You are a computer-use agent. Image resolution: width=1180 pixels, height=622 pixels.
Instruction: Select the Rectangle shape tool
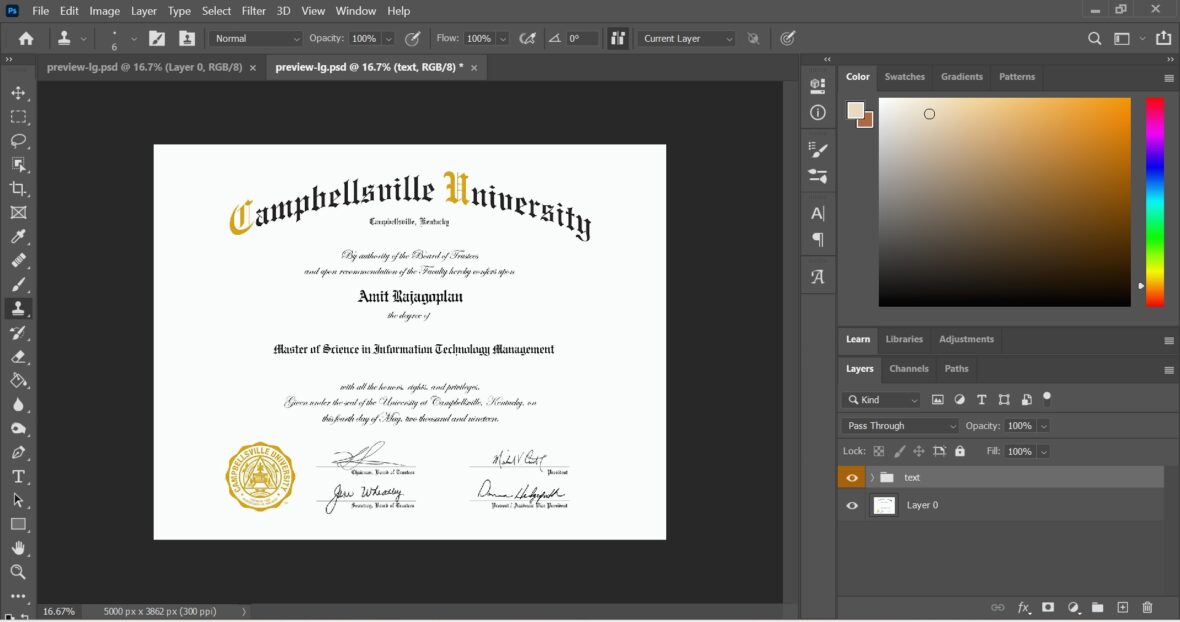tap(18, 524)
